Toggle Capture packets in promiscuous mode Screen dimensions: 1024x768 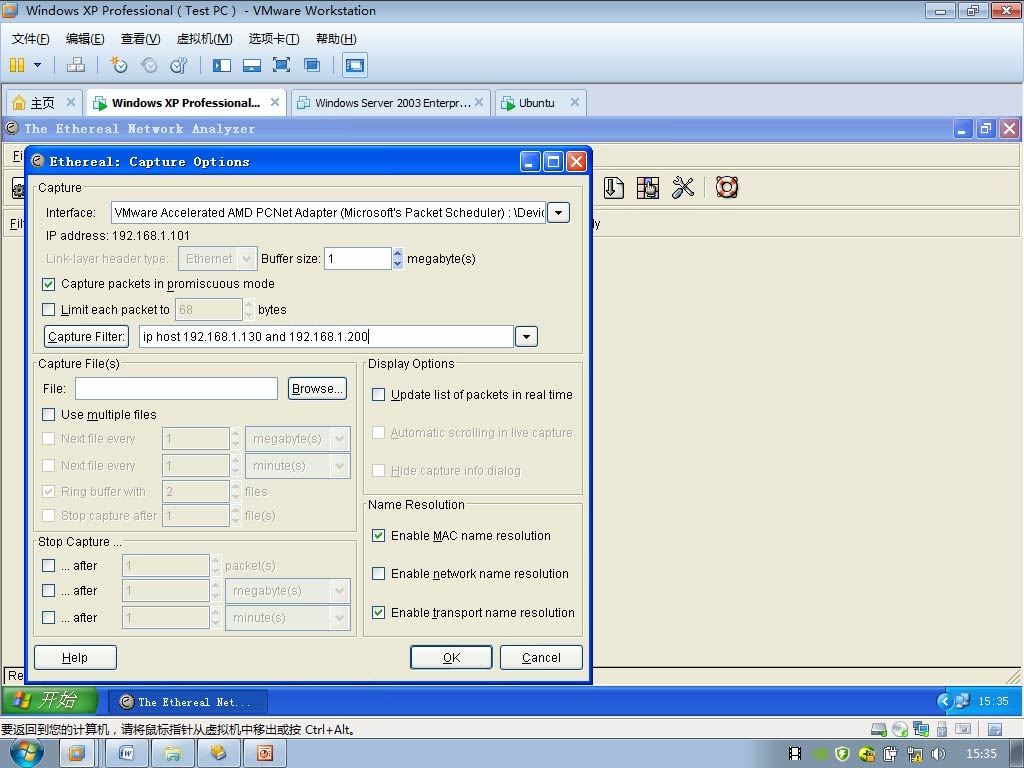(x=48, y=284)
